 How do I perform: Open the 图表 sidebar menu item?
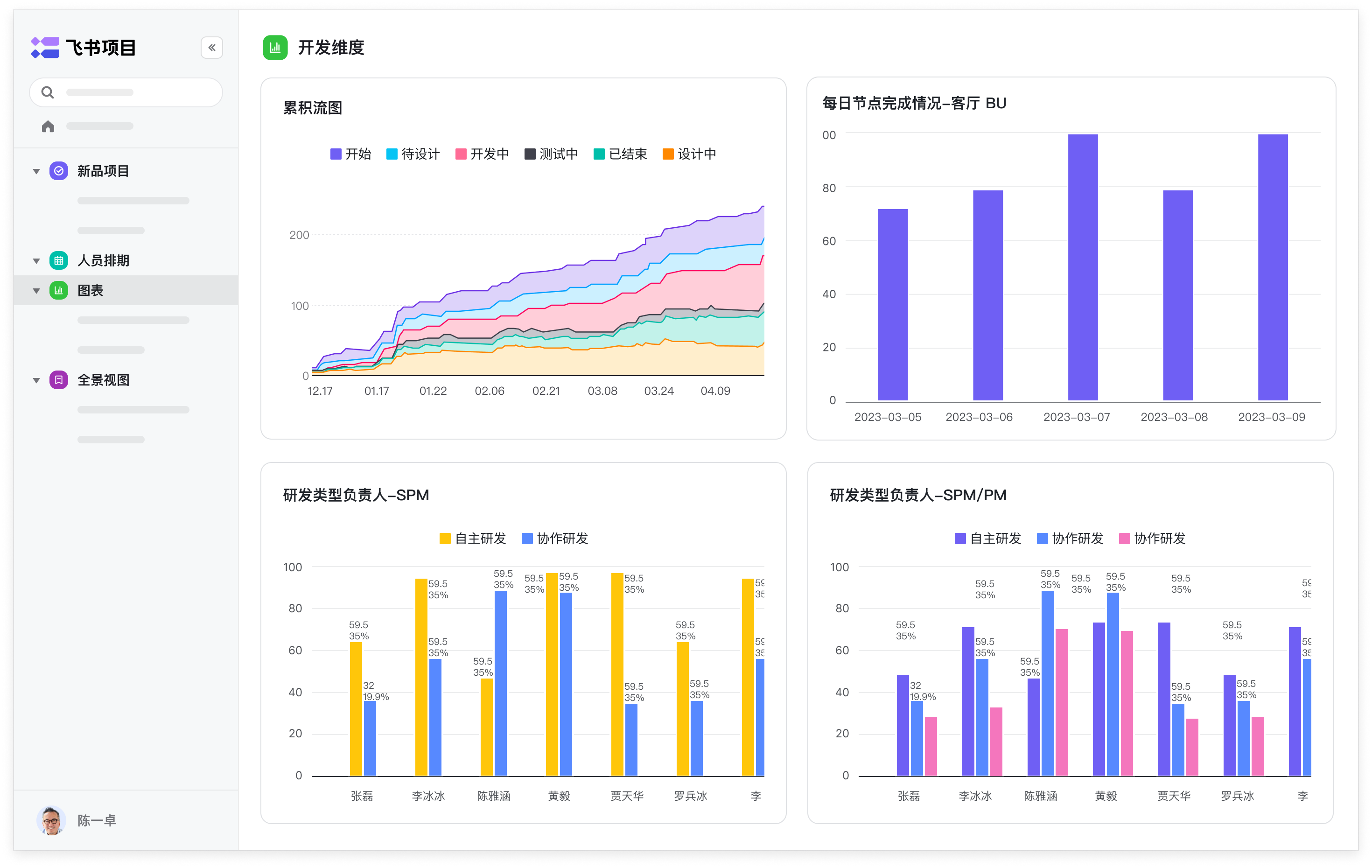click(x=90, y=290)
